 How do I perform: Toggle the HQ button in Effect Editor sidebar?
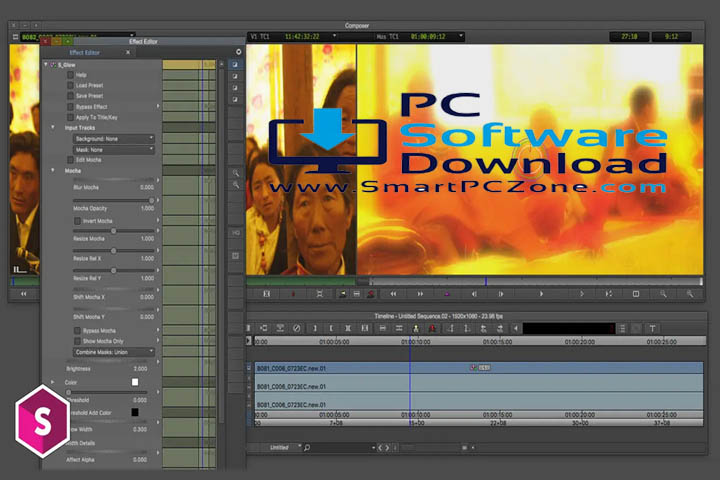tap(236, 233)
